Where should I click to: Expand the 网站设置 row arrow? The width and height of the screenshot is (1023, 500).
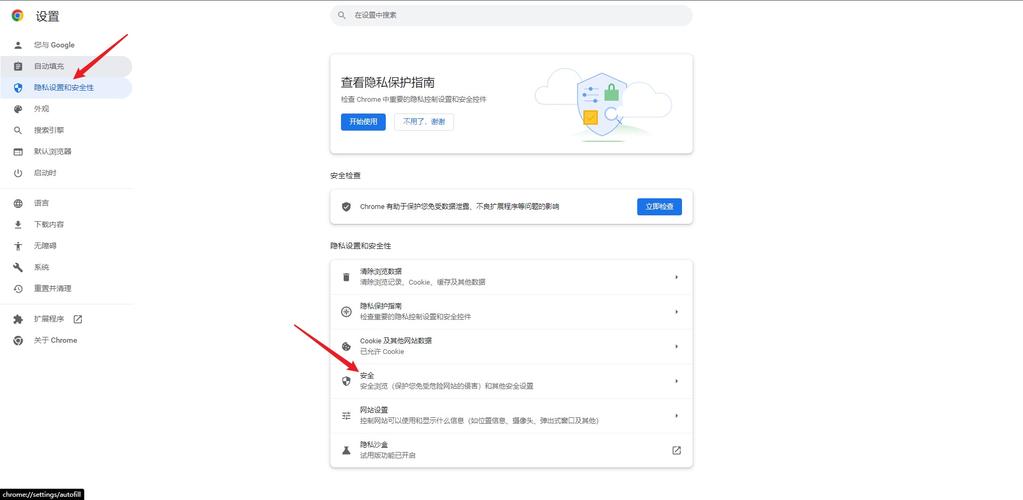point(677,416)
